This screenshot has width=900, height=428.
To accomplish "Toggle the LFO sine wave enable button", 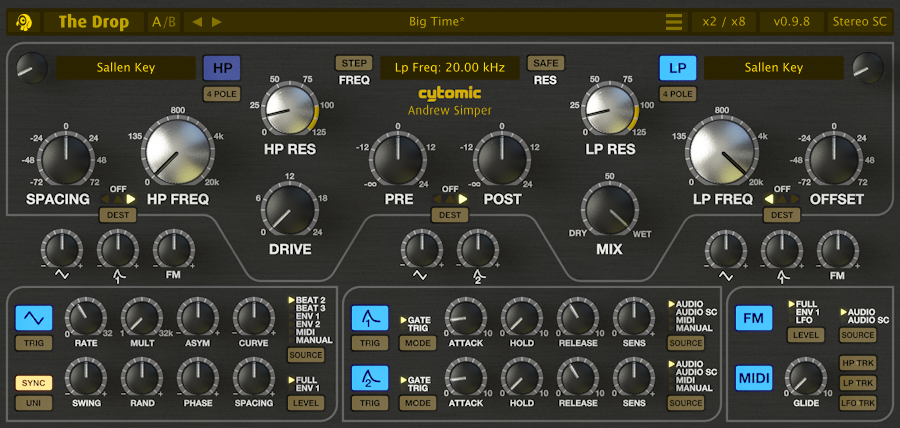I will [33, 318].
